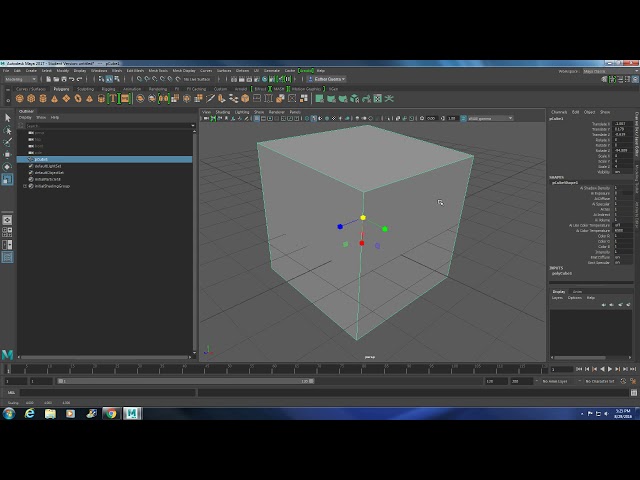Toggle viewport color management icon
Viewport: 640px width, 480px height.
463,118
